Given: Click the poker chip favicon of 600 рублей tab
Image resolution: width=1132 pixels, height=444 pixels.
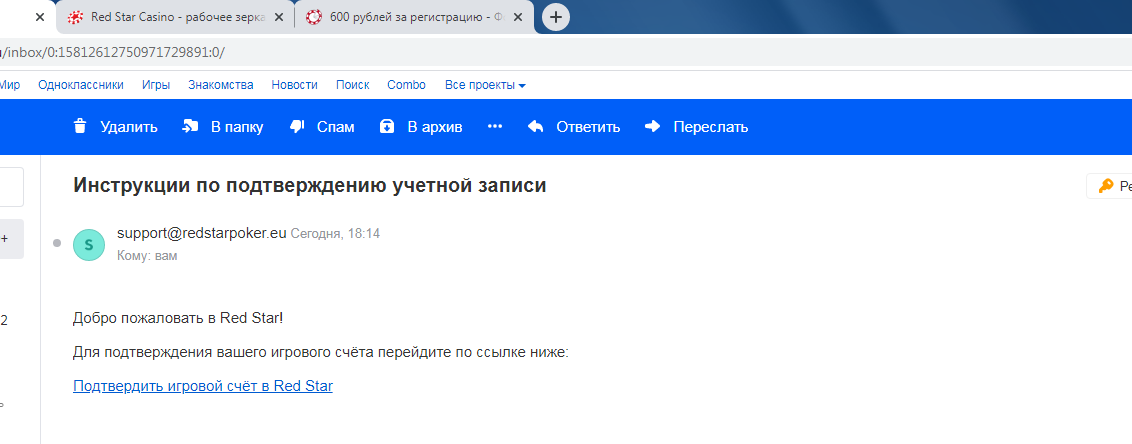Looking at the screenshot, I should [313, 17].
